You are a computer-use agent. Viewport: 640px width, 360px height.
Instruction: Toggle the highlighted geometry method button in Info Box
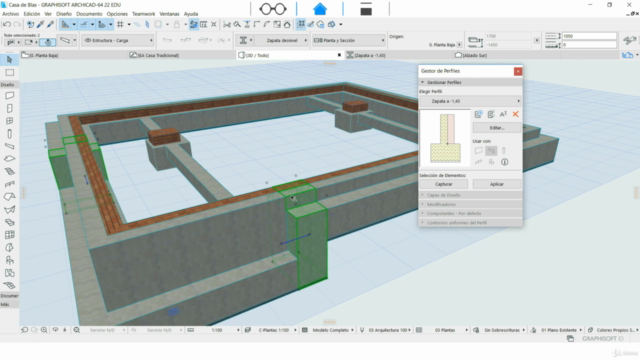48,42
